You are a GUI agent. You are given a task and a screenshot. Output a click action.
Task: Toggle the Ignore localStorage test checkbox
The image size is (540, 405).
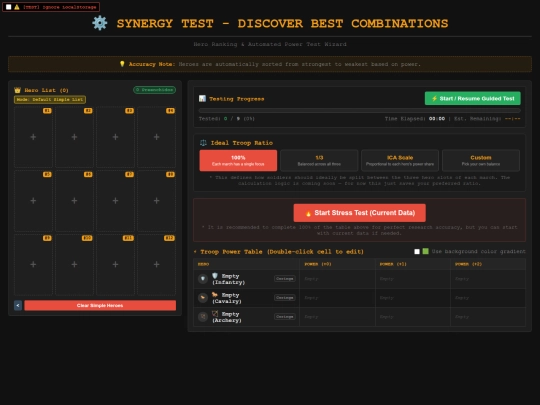(9, 7)
